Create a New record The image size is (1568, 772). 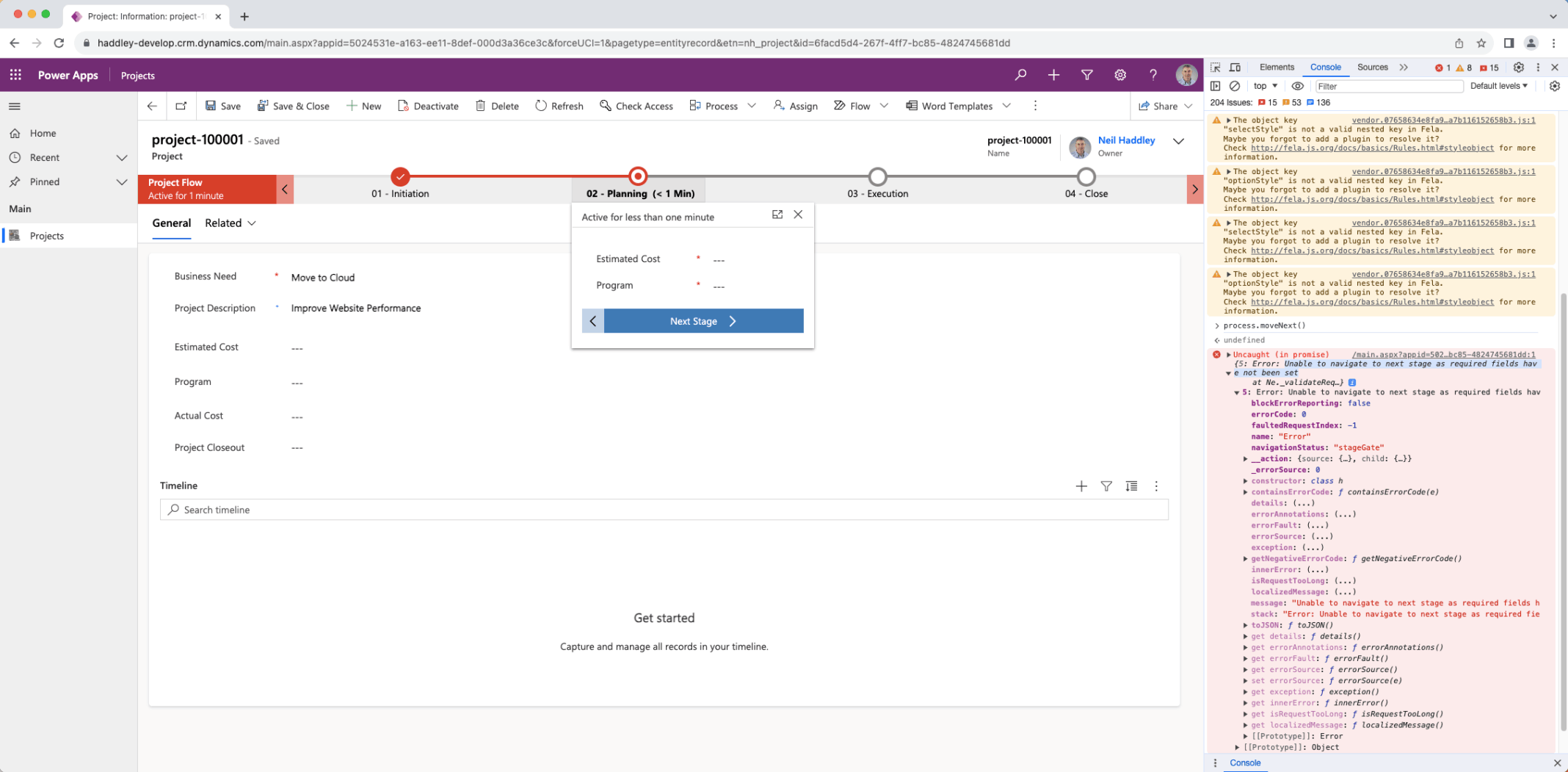click(x=364, y=106)
